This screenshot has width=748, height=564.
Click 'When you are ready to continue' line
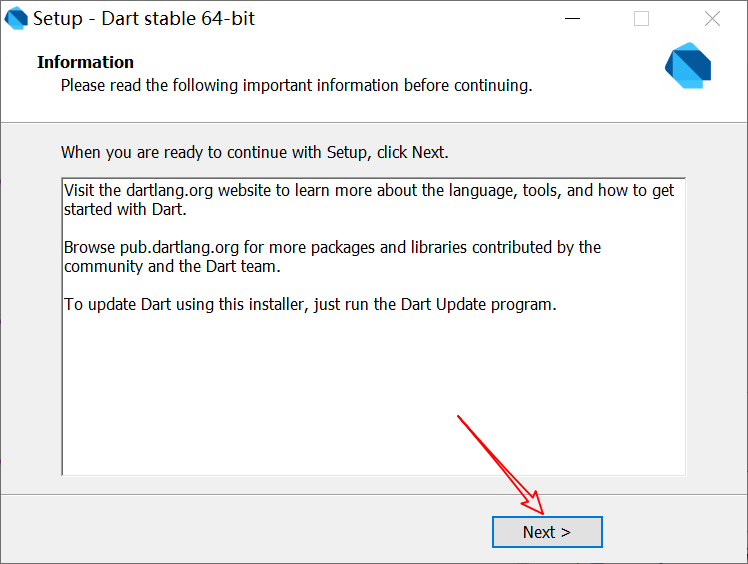(x=255, y=152)
